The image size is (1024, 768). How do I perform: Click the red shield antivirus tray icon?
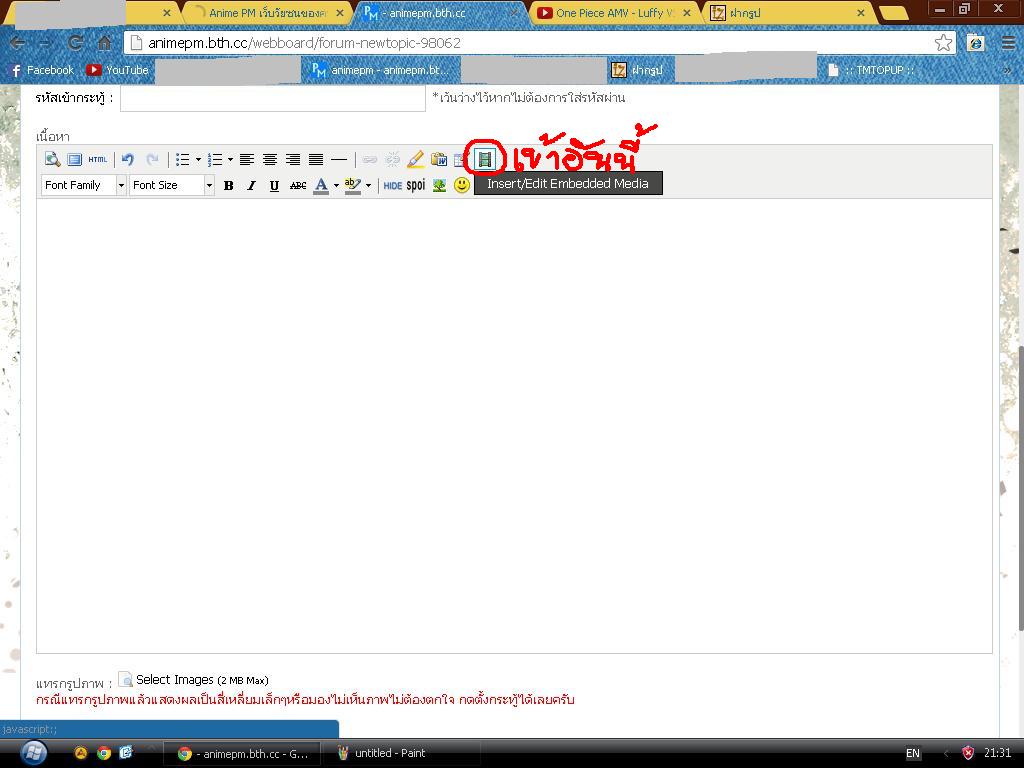click(x=968, y=753)
